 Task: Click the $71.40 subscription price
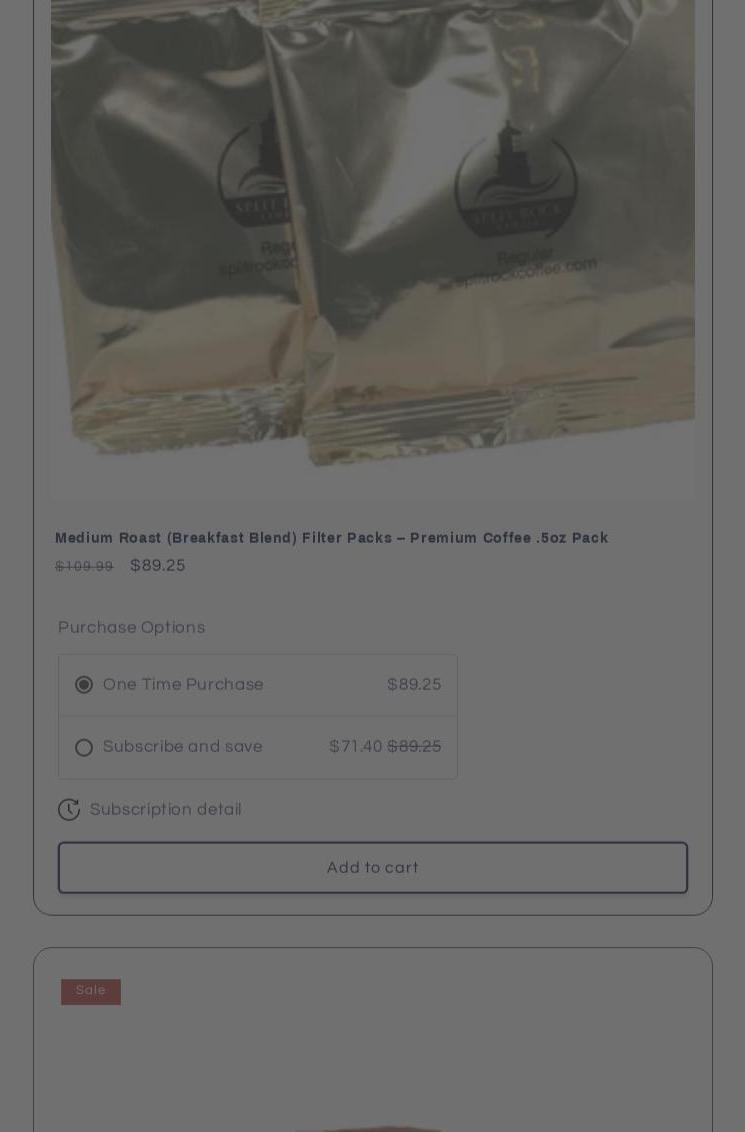click(x=356, y=746)
